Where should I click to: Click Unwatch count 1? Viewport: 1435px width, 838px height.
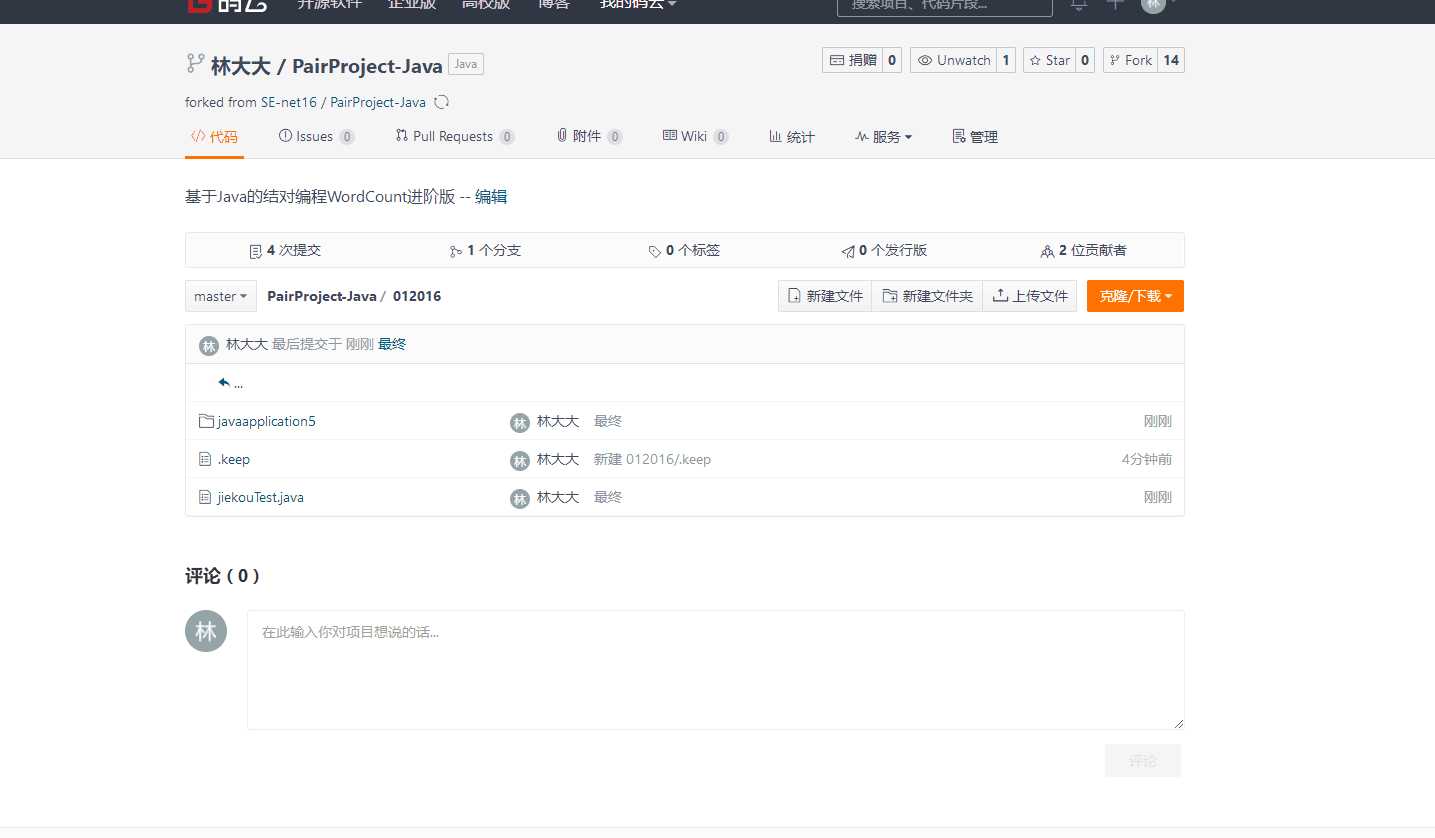pyautogui.click(x=1007, y=60)
